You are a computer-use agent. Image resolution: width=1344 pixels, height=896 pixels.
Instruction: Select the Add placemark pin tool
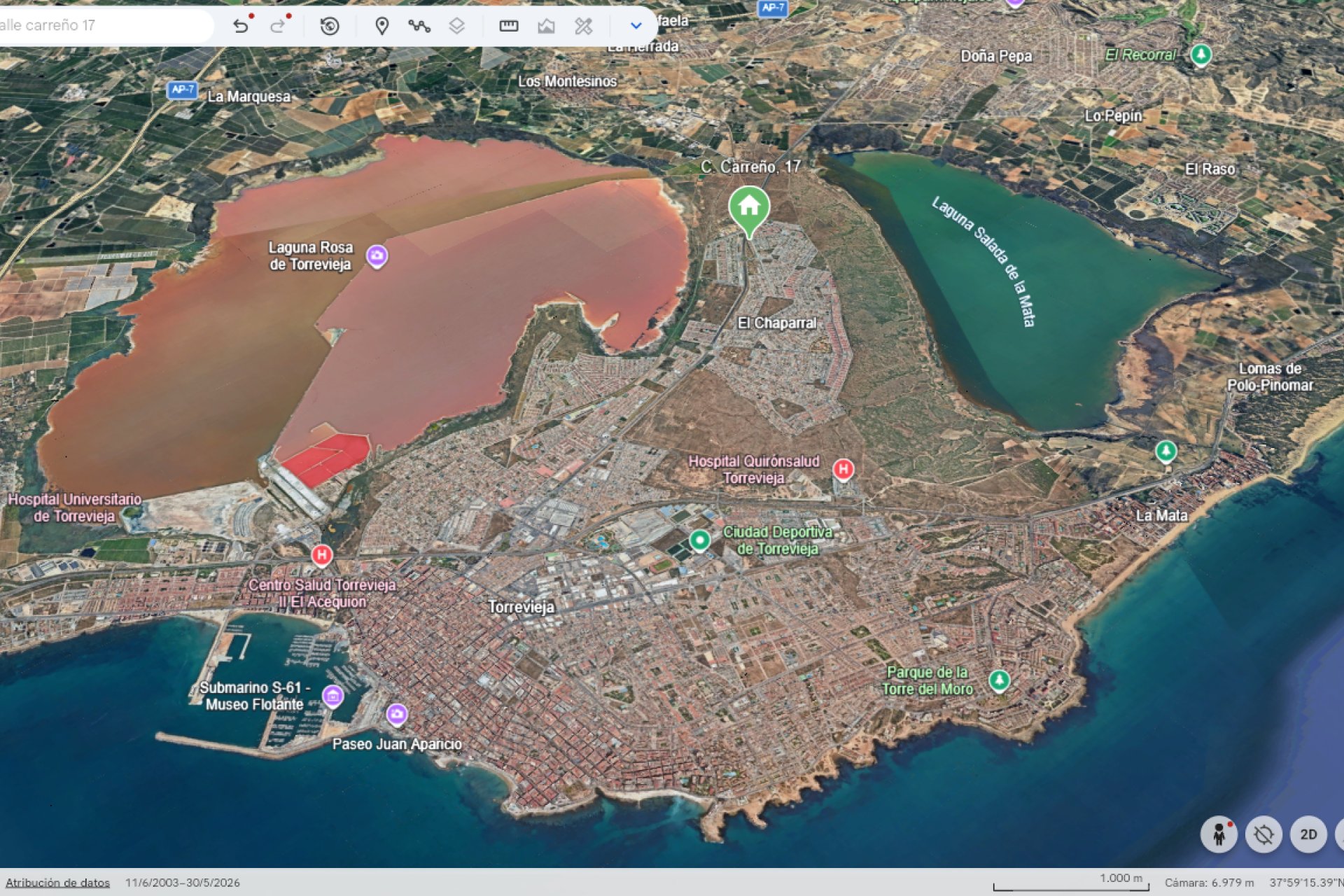(x=381, y=26)
